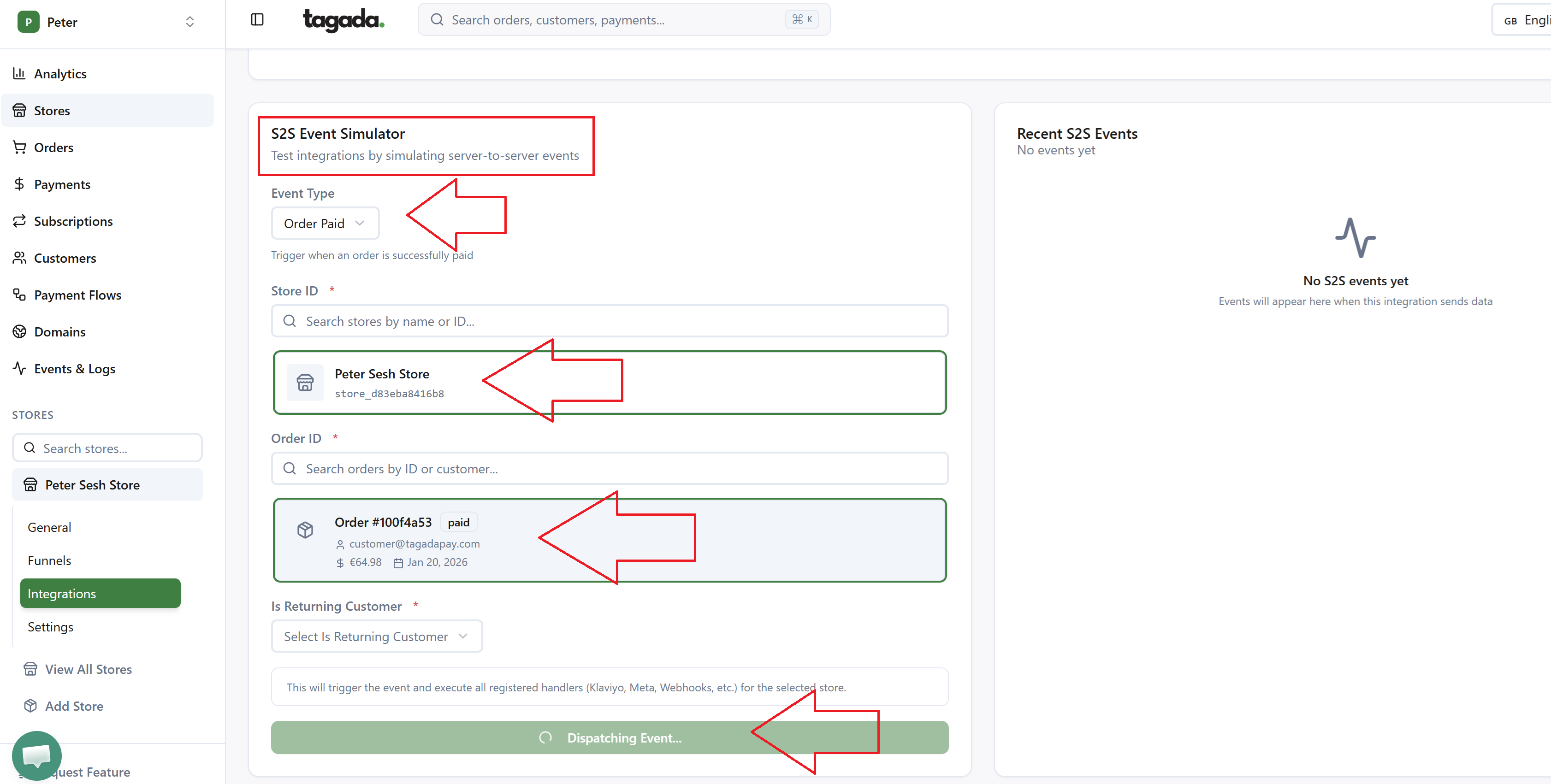Screen dimensions: 1551x784
Task: Click the Domains globe icon
Action: (x=19, y=331)
